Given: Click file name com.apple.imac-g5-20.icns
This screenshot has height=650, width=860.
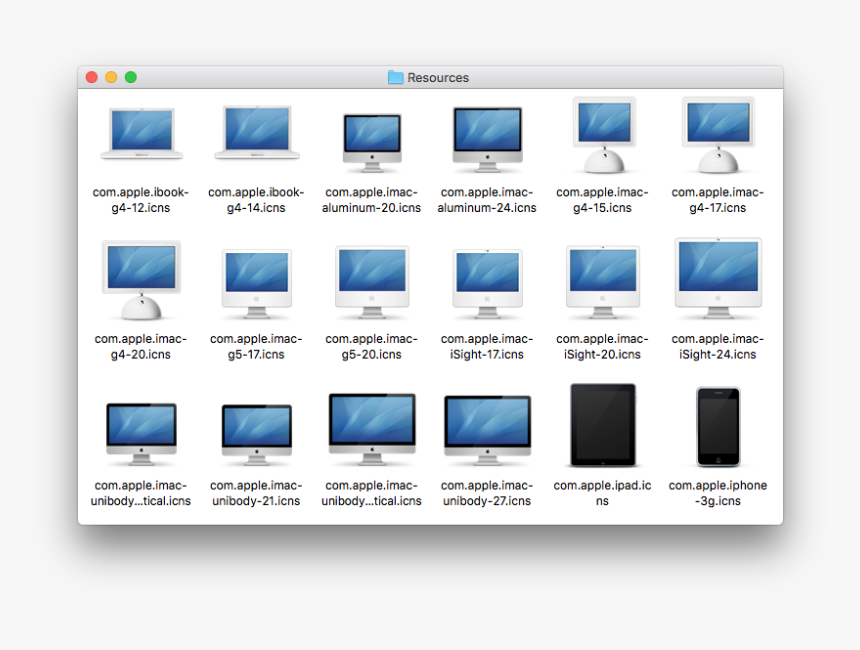Looking at the screenshot, I should click(371, 347).
